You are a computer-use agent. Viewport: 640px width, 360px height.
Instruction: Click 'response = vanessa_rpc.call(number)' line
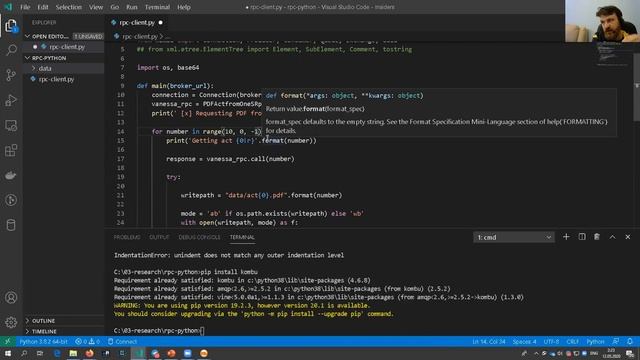(230, 159)
